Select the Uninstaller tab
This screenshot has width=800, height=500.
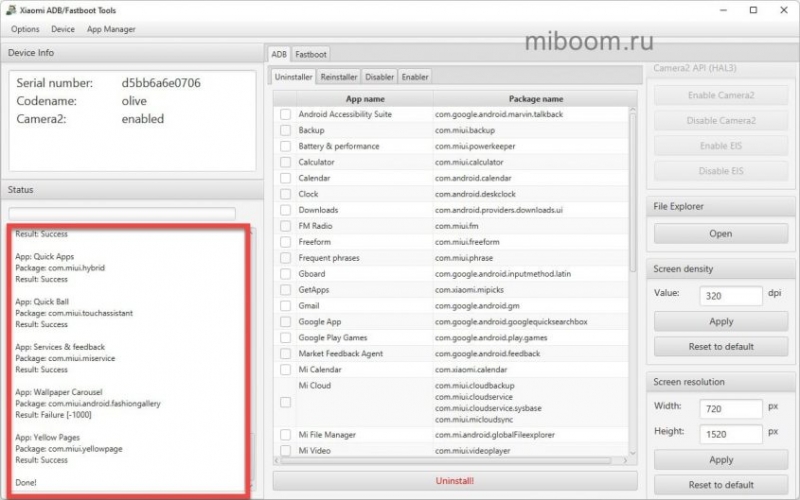tap(293, 77)
